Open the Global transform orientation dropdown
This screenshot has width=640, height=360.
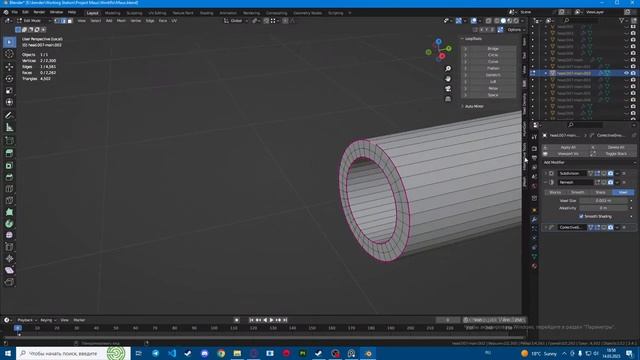pyautogui.click(x=236, y=21)
